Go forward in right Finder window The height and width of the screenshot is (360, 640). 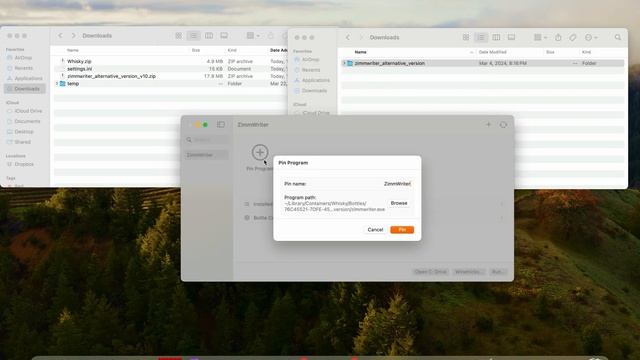coord(361,37)
